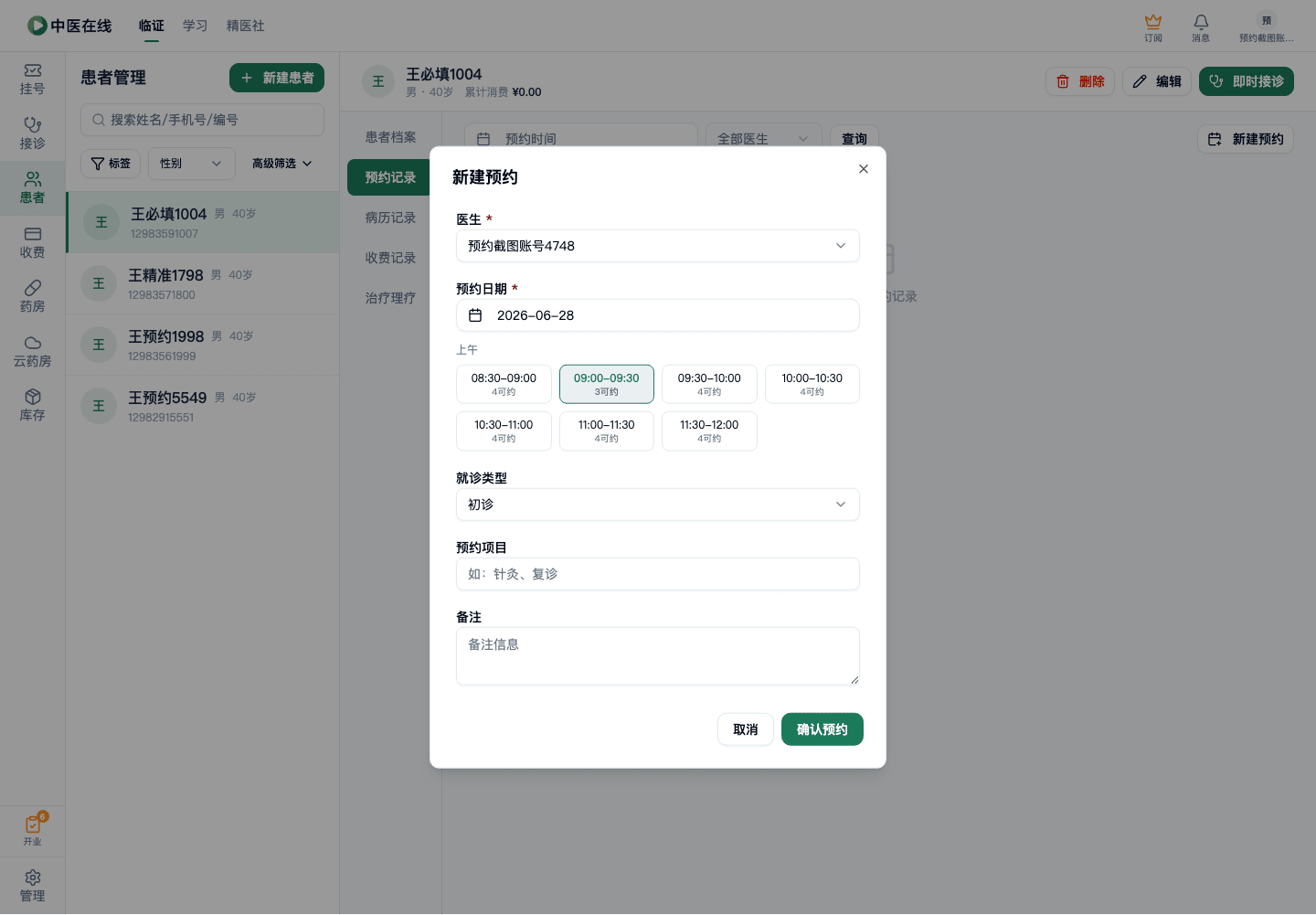Click the 删除 delete button
This screenshot has width=1316, height=915.
click(1080, 81)
